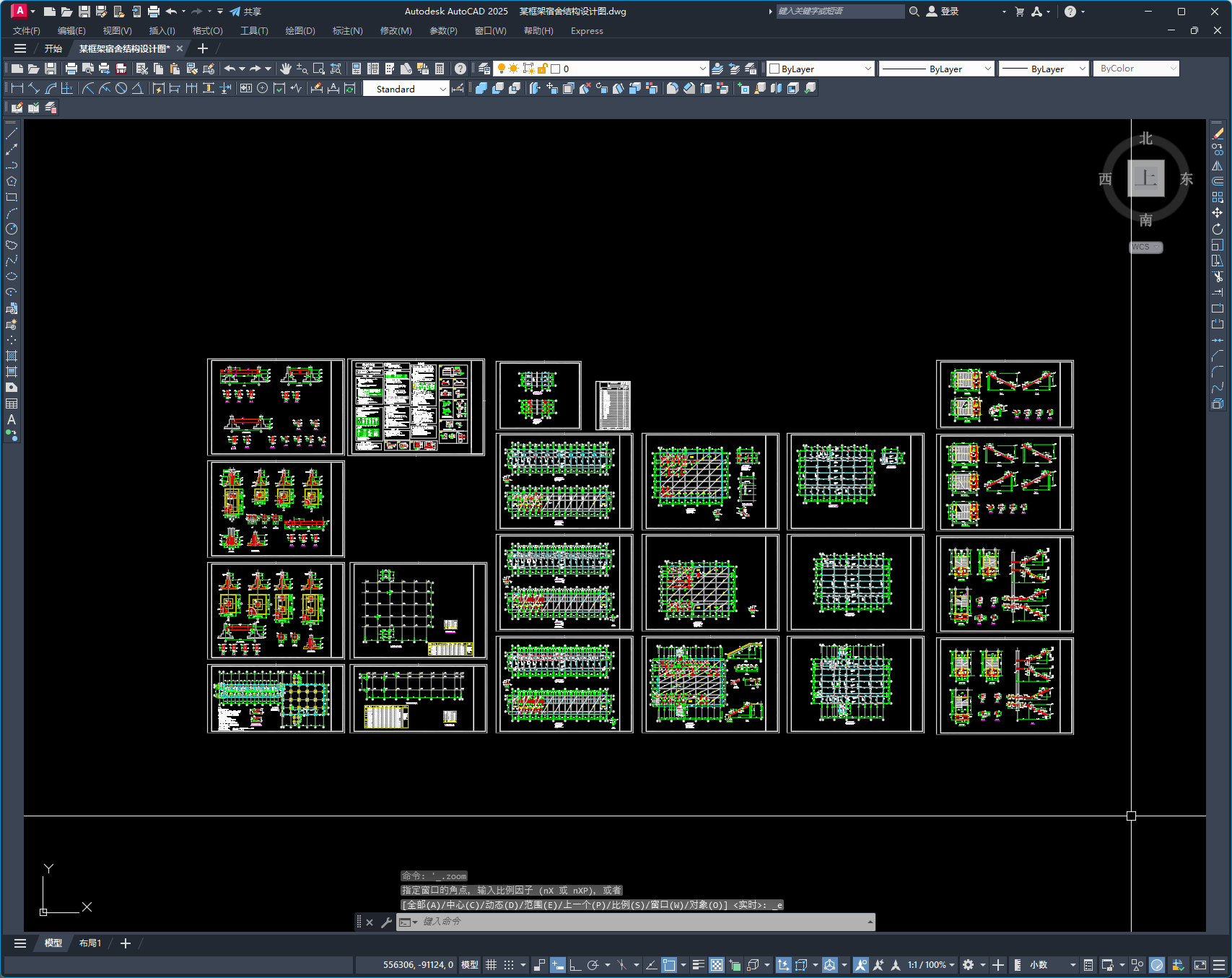Select the Diameter dimension tool
The image size is (1232, 978).
tap(121, 88)
